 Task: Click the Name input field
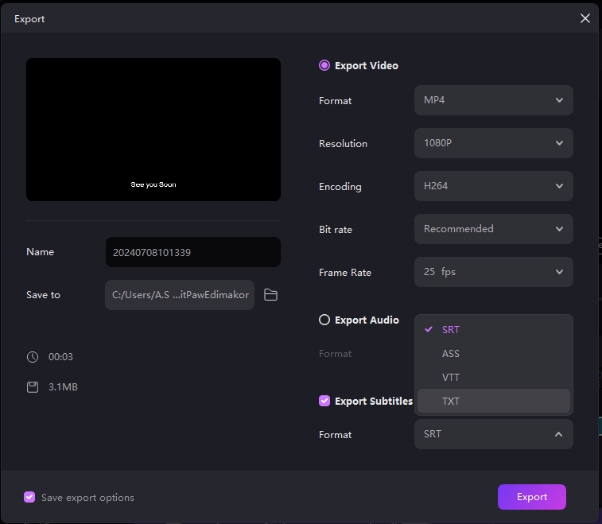click(x=193, y=252)
